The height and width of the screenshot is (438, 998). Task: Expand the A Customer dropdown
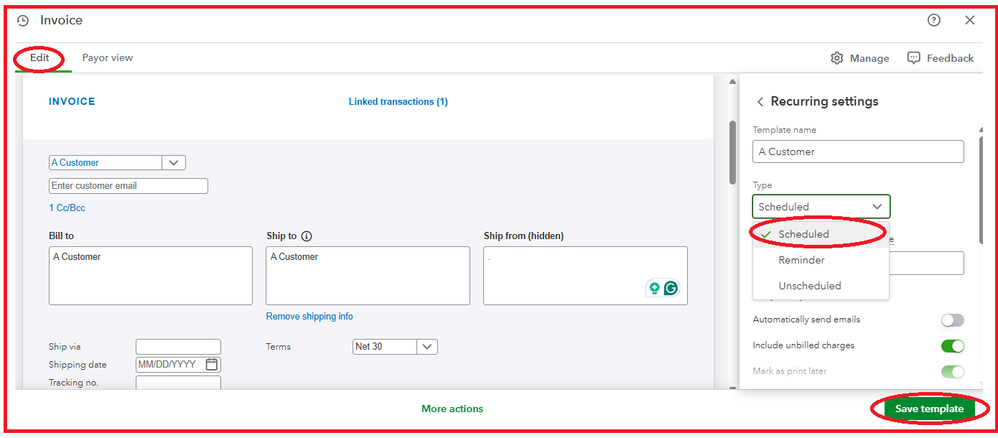pyautogui.click(x=173, y=163)
